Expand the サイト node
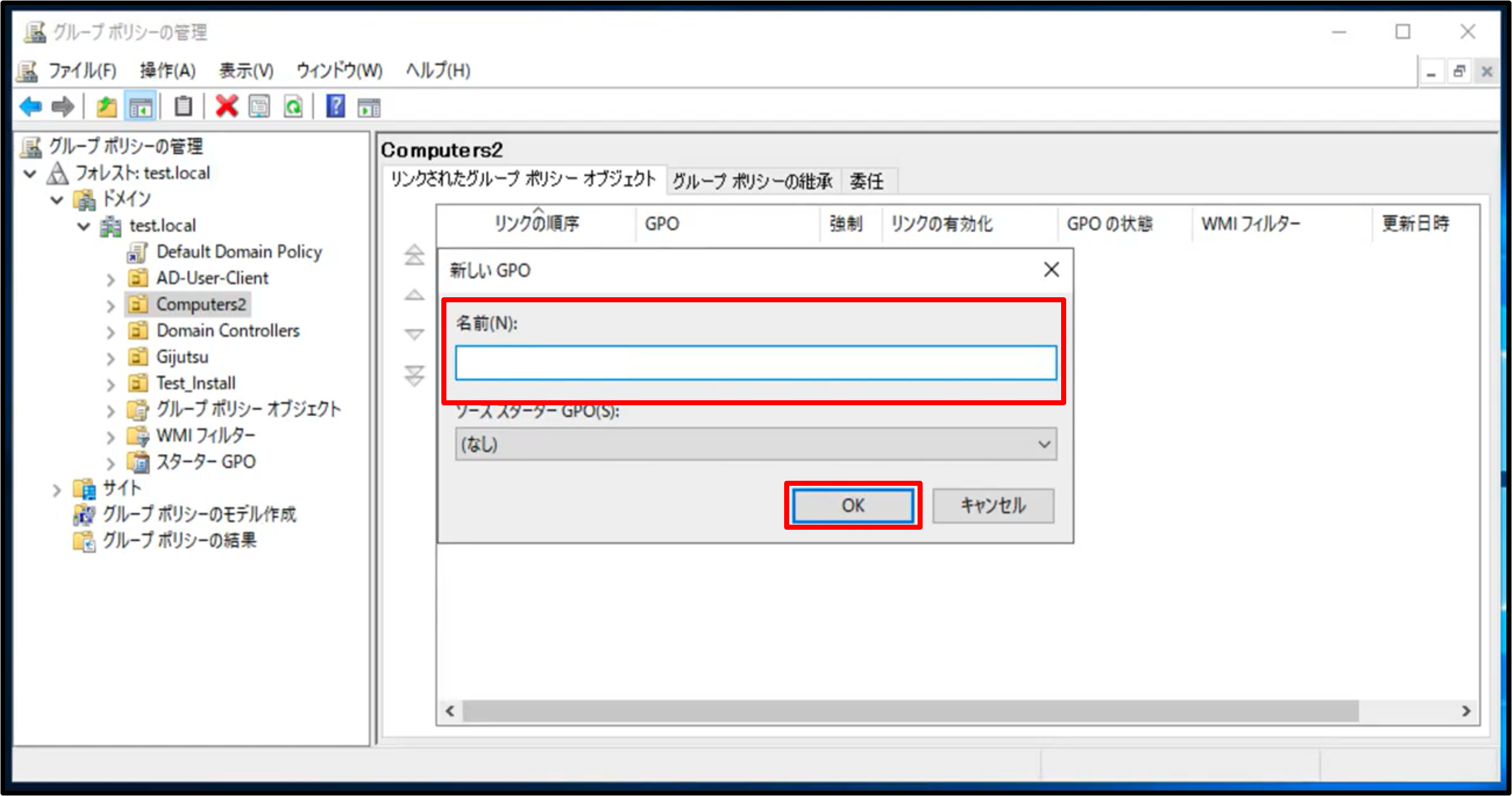Image resolution: width=1512 pixels, height=796 pixels. coord(57,490)
